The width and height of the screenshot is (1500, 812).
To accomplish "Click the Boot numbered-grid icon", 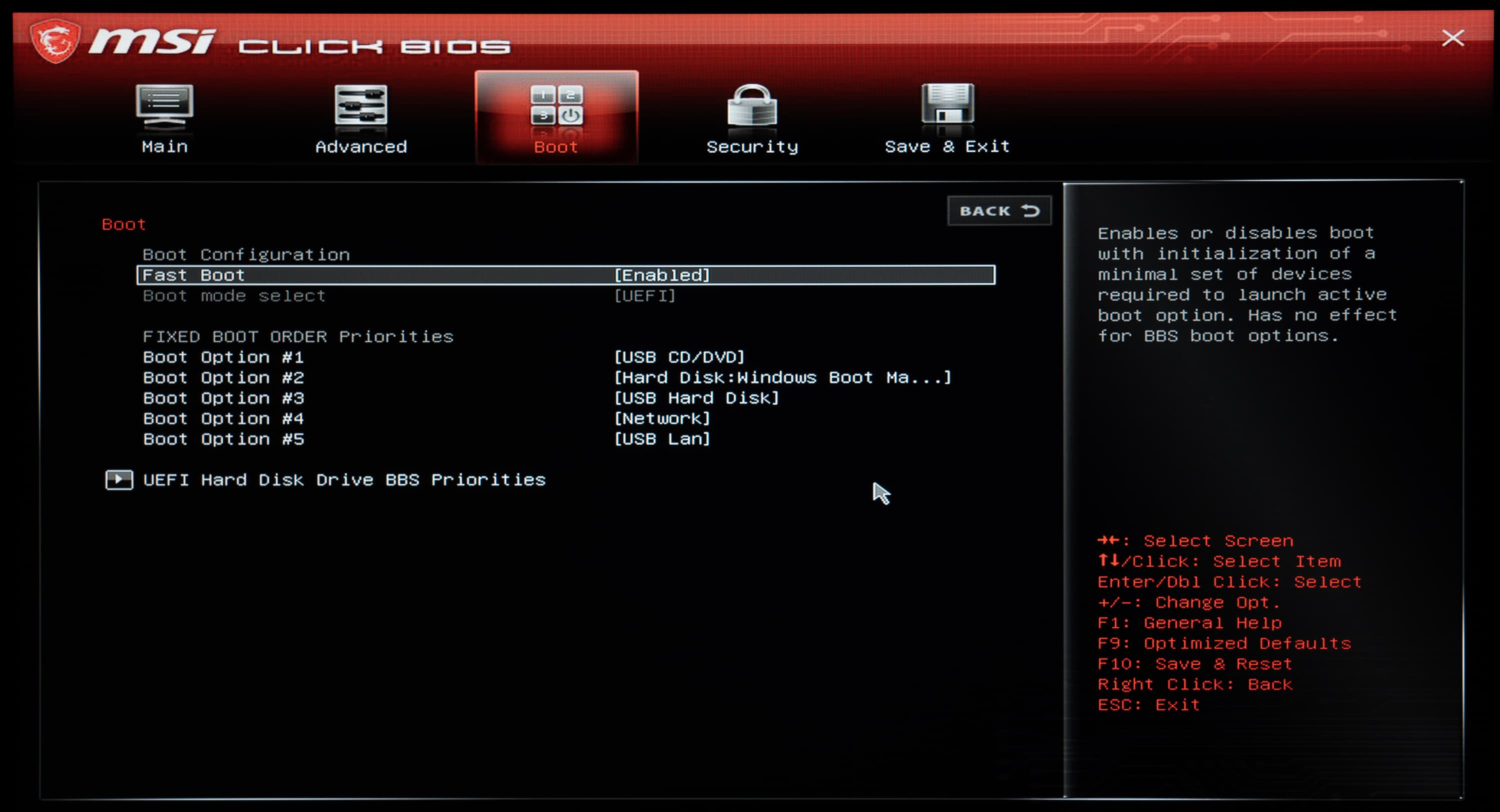I will point(556,105).
